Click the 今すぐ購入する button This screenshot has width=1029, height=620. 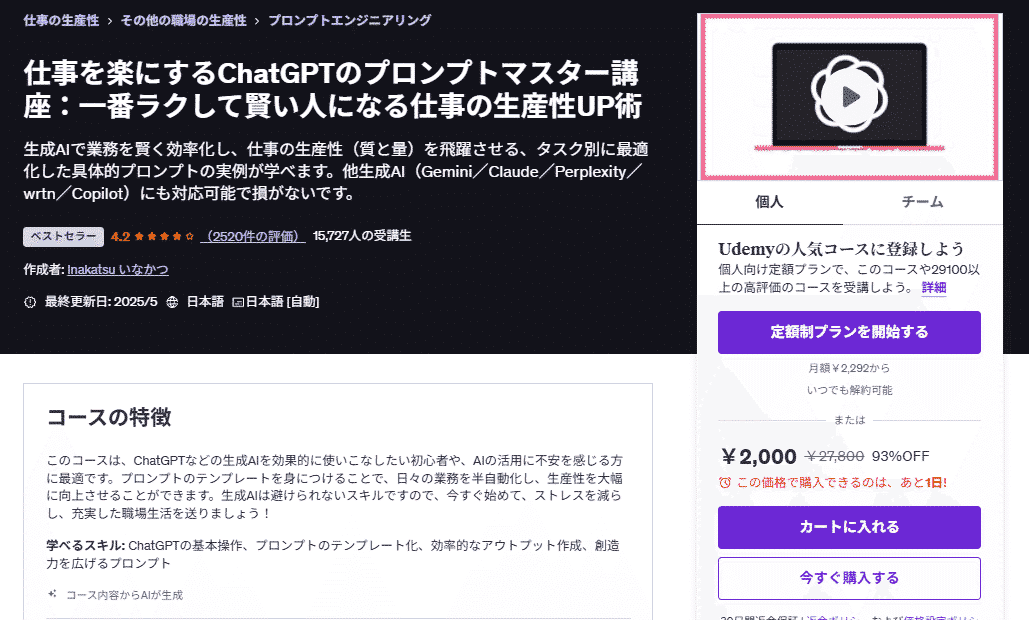pos(848,578)
